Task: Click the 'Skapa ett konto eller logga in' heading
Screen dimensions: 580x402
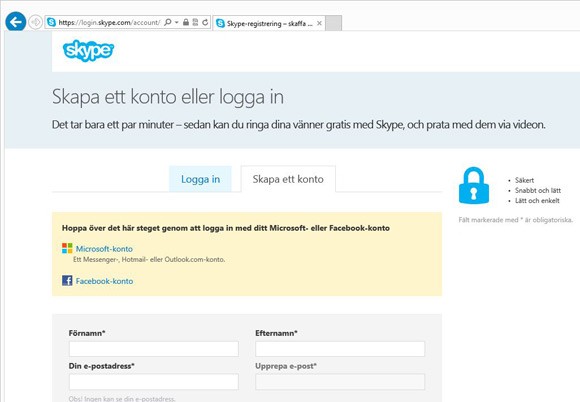Action: pos(168,97)
